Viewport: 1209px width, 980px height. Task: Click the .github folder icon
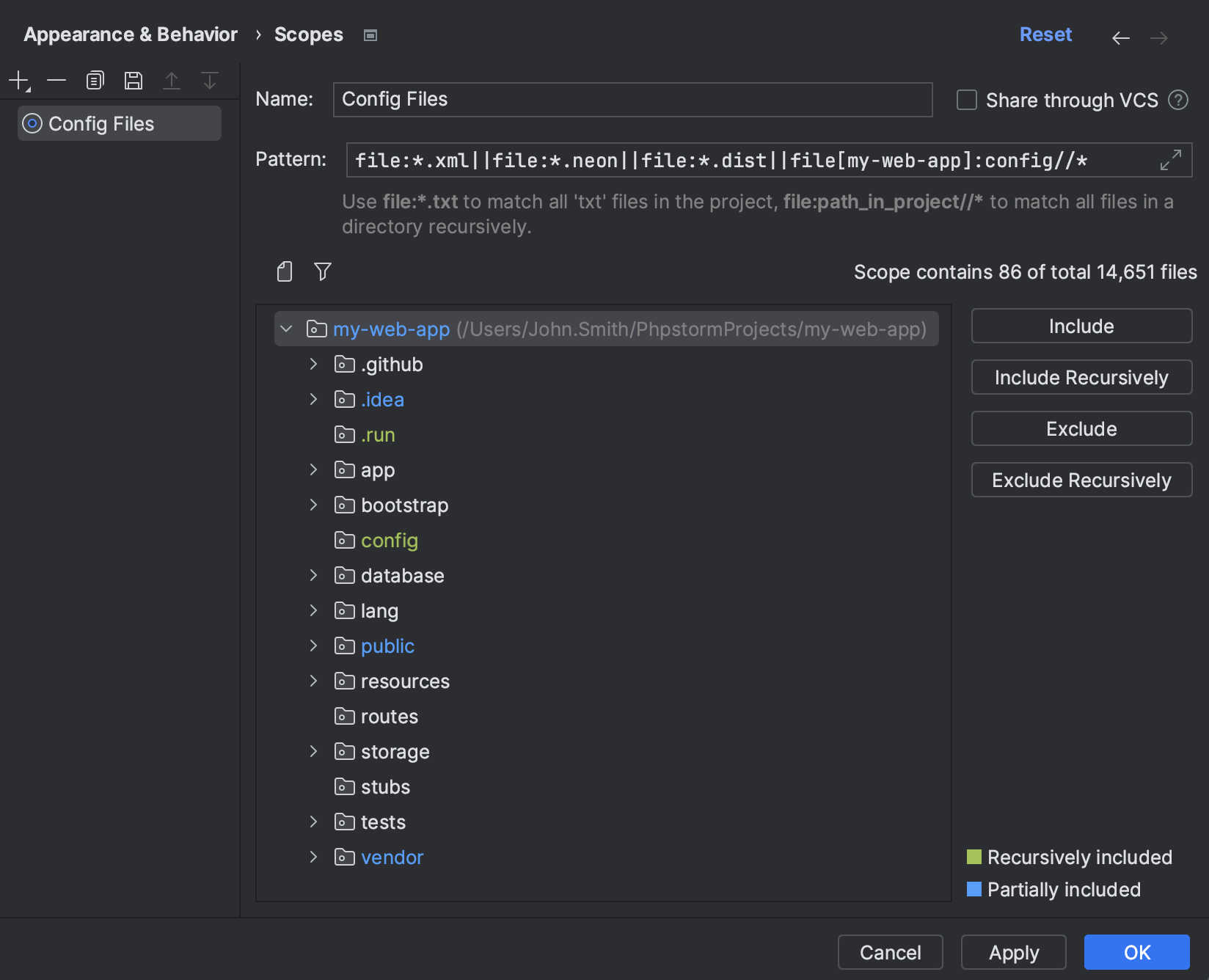(345, 364)
